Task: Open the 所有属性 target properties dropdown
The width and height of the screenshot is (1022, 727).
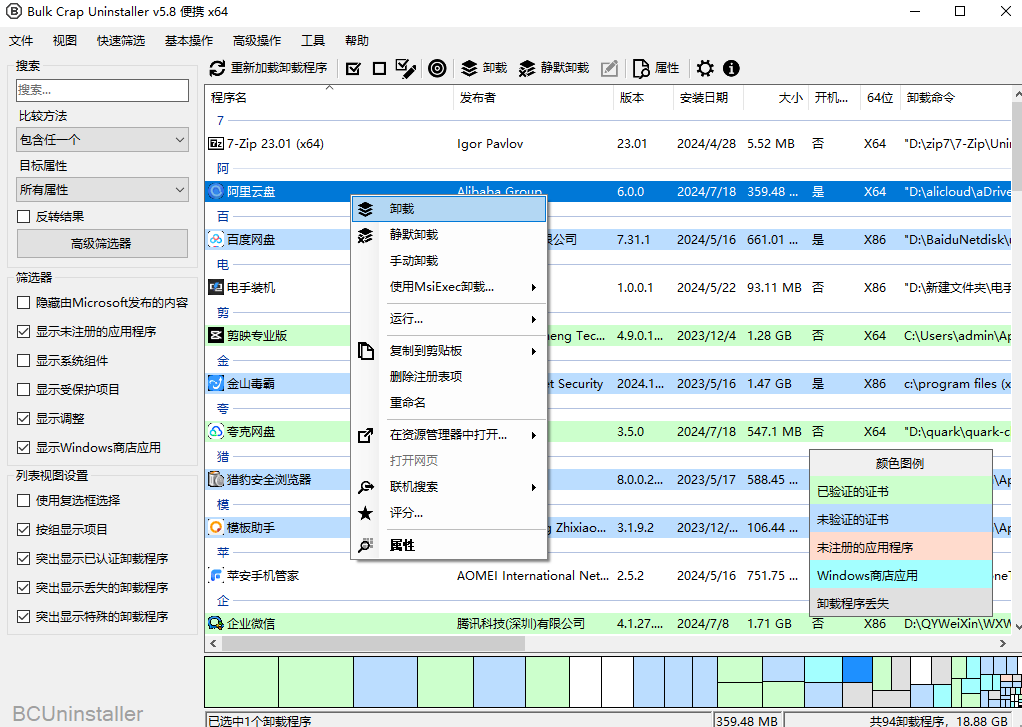Action: pyautogui.click(x=101, y=188)
